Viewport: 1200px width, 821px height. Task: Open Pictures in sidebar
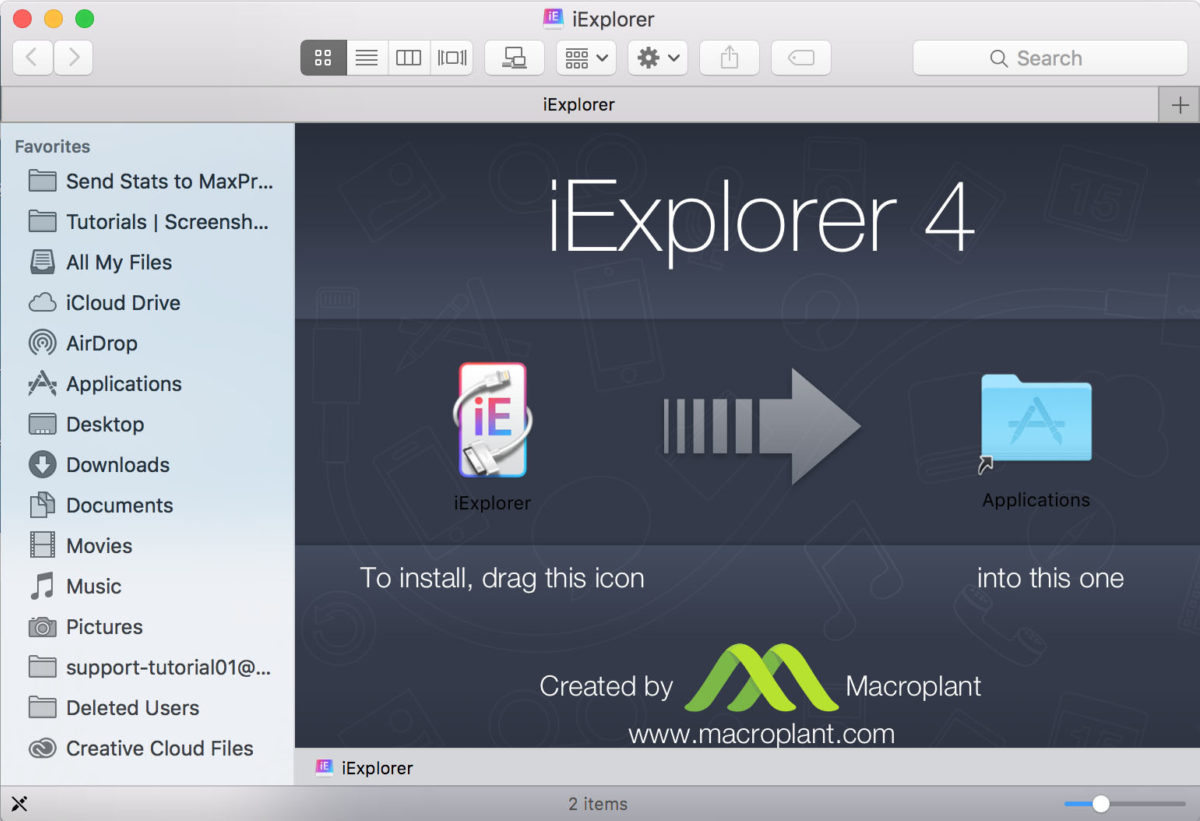86,627
